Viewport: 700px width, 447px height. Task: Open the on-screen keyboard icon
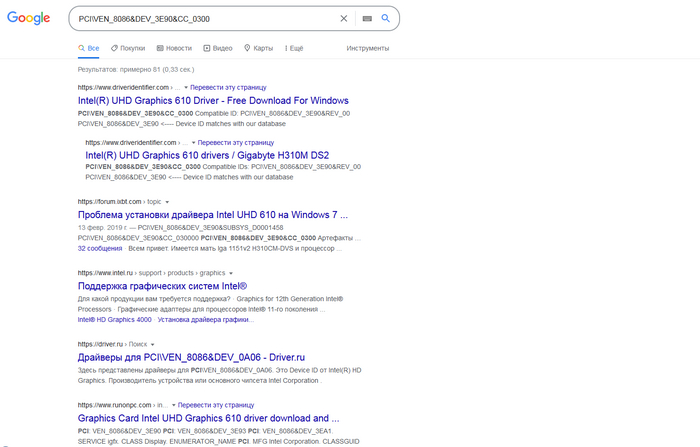tap(367, 18)
